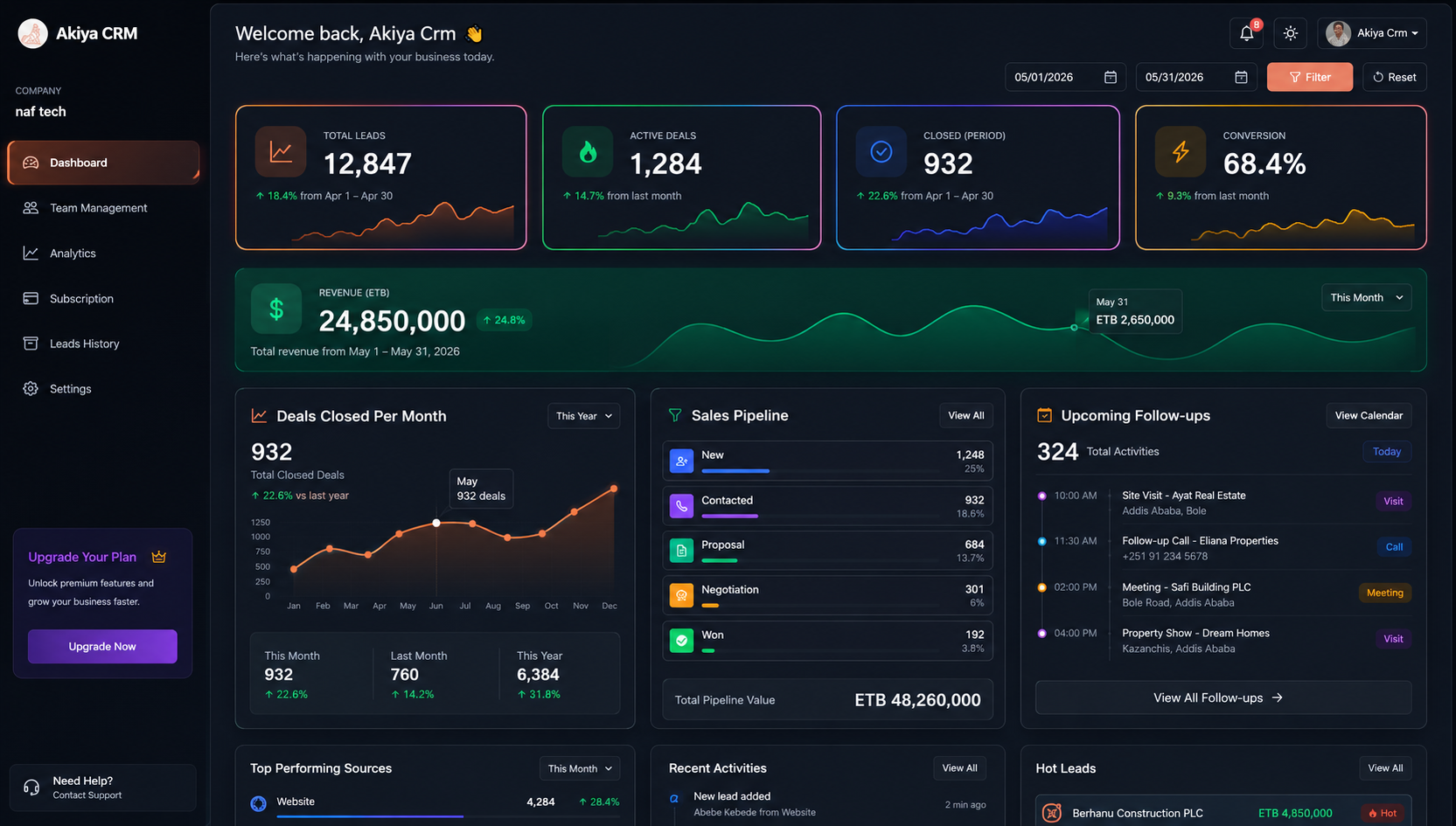
Task: Click the Active Deals flame icon
Action: pyautogui.click(x=588, y=152)
